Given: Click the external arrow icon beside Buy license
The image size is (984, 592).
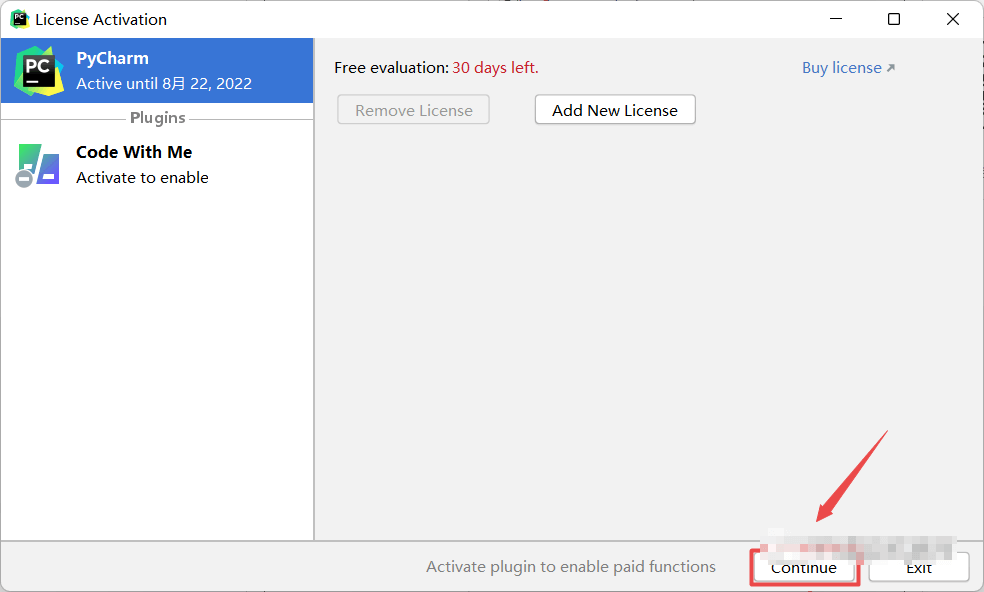Looking at the screenshot, I should tap(891, 68).
